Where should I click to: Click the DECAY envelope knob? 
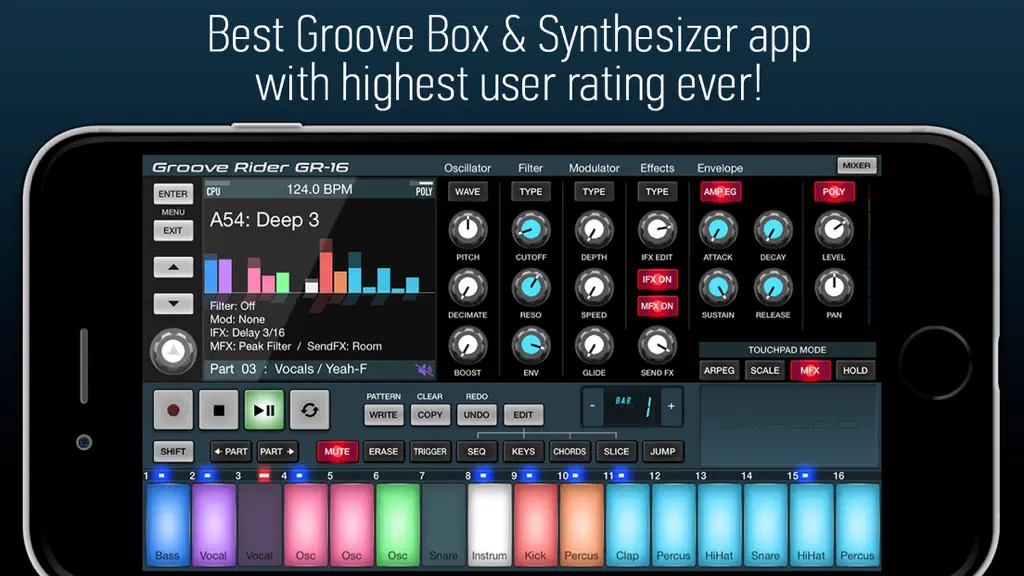pyautogui.click(x=773, y=229)
